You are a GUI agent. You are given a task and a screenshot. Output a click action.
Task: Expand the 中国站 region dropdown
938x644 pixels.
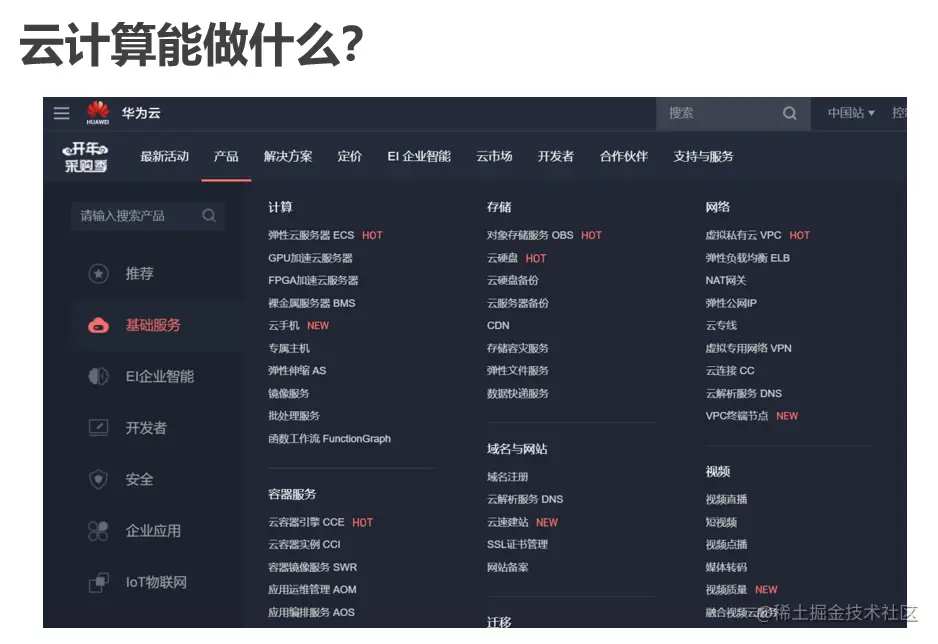coord(851,113)
